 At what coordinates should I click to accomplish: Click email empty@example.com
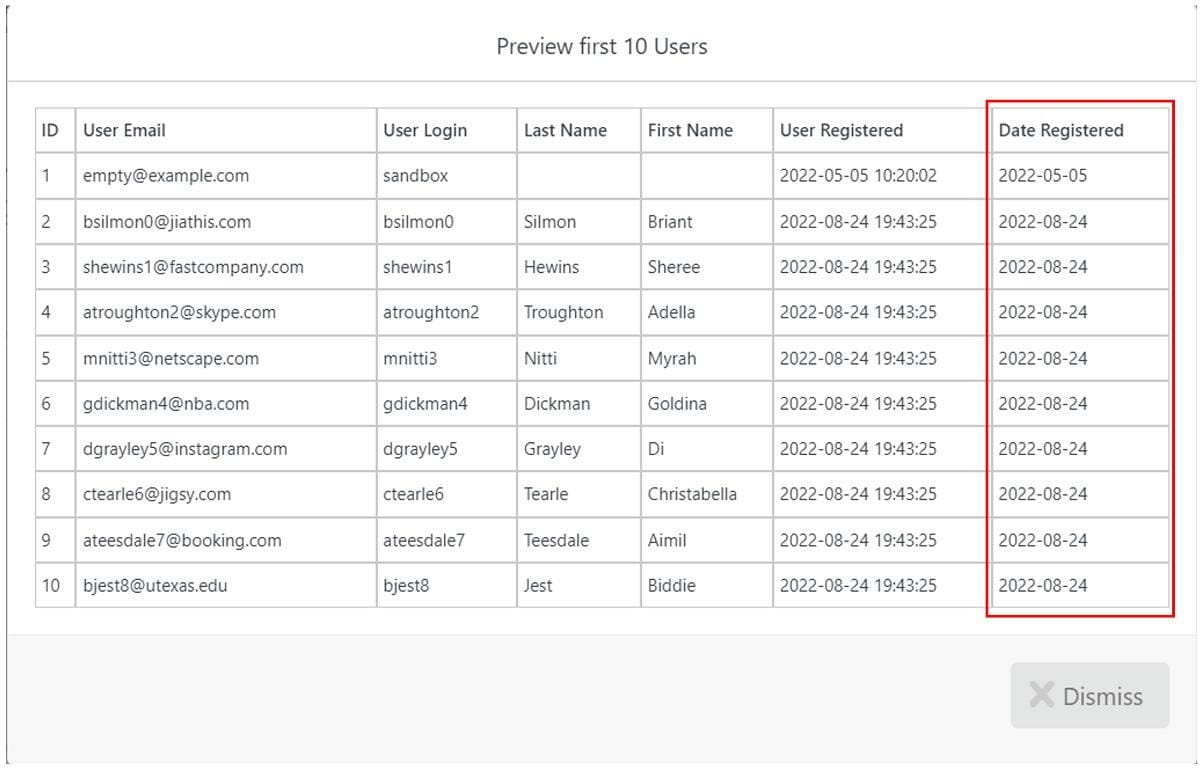pos(166,176)
